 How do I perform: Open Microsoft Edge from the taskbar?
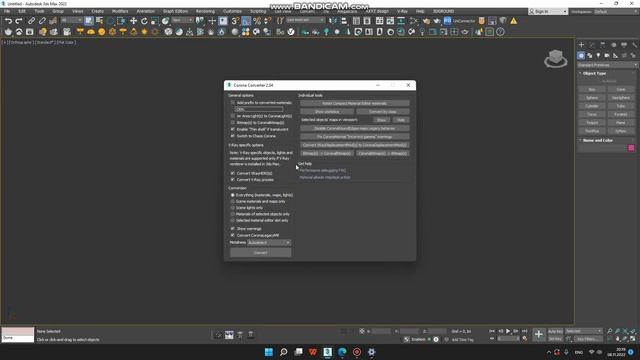click(342, 352)
